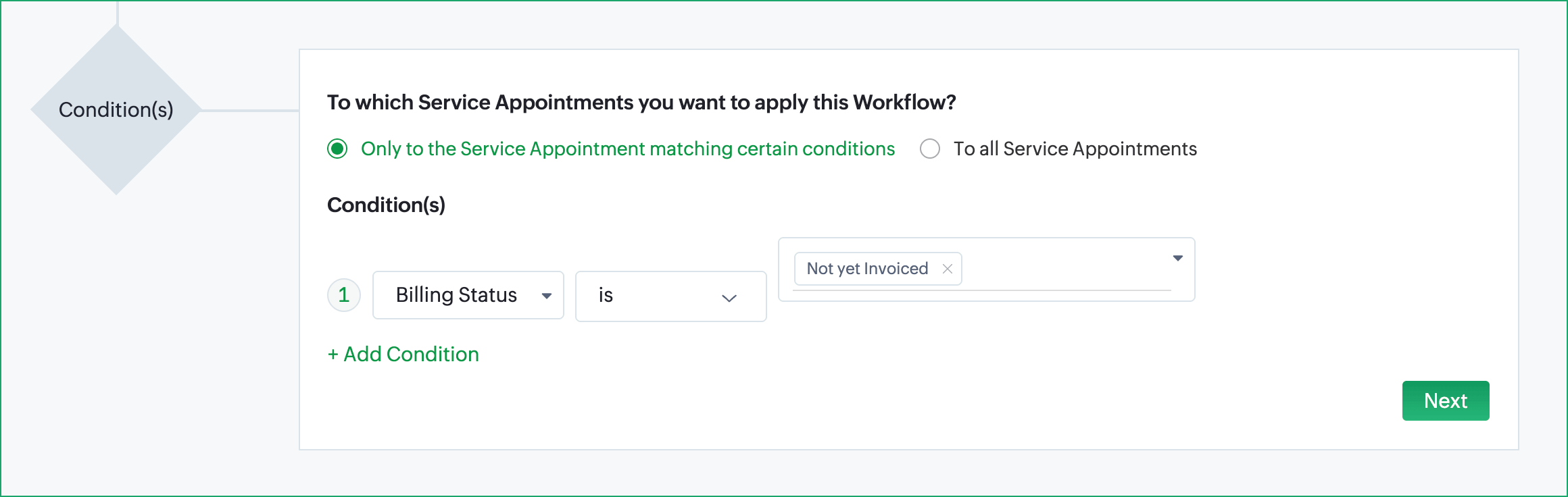Remove the "Not yet Invoiced" tag with its X
Image resolution: width=1568 pixels, height=497 pixels.
[x=948, y=269]
